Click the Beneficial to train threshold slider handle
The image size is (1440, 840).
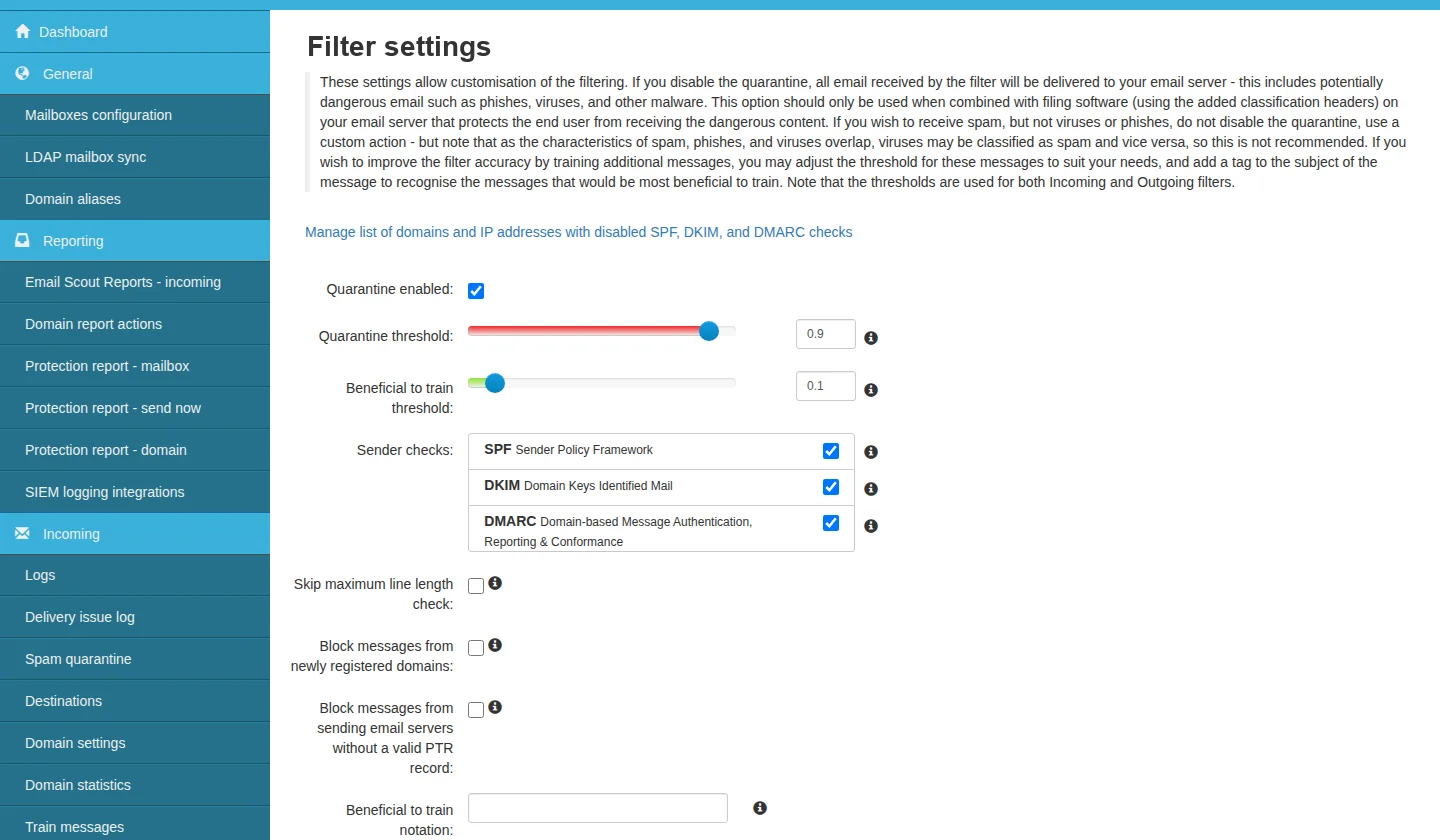(x=495, y=382)
